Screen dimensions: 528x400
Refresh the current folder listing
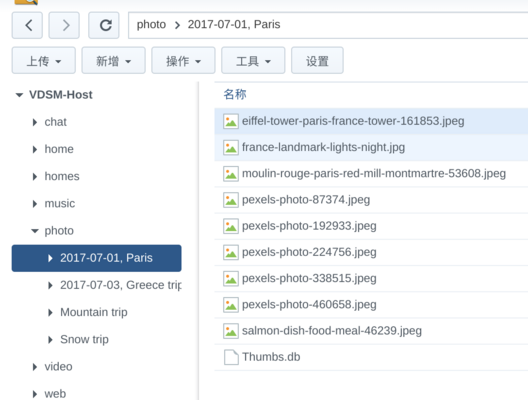(x=104, y=25)
